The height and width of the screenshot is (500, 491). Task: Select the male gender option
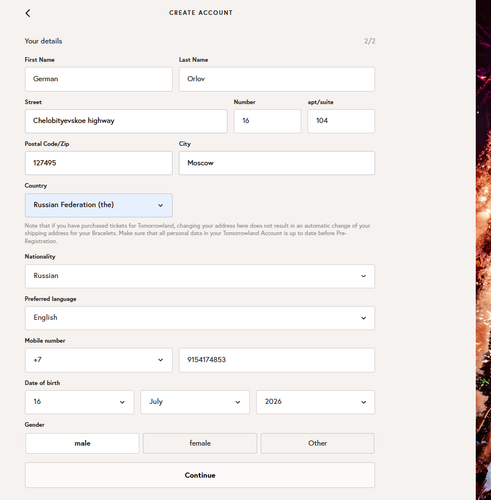(x=82, y=443)
